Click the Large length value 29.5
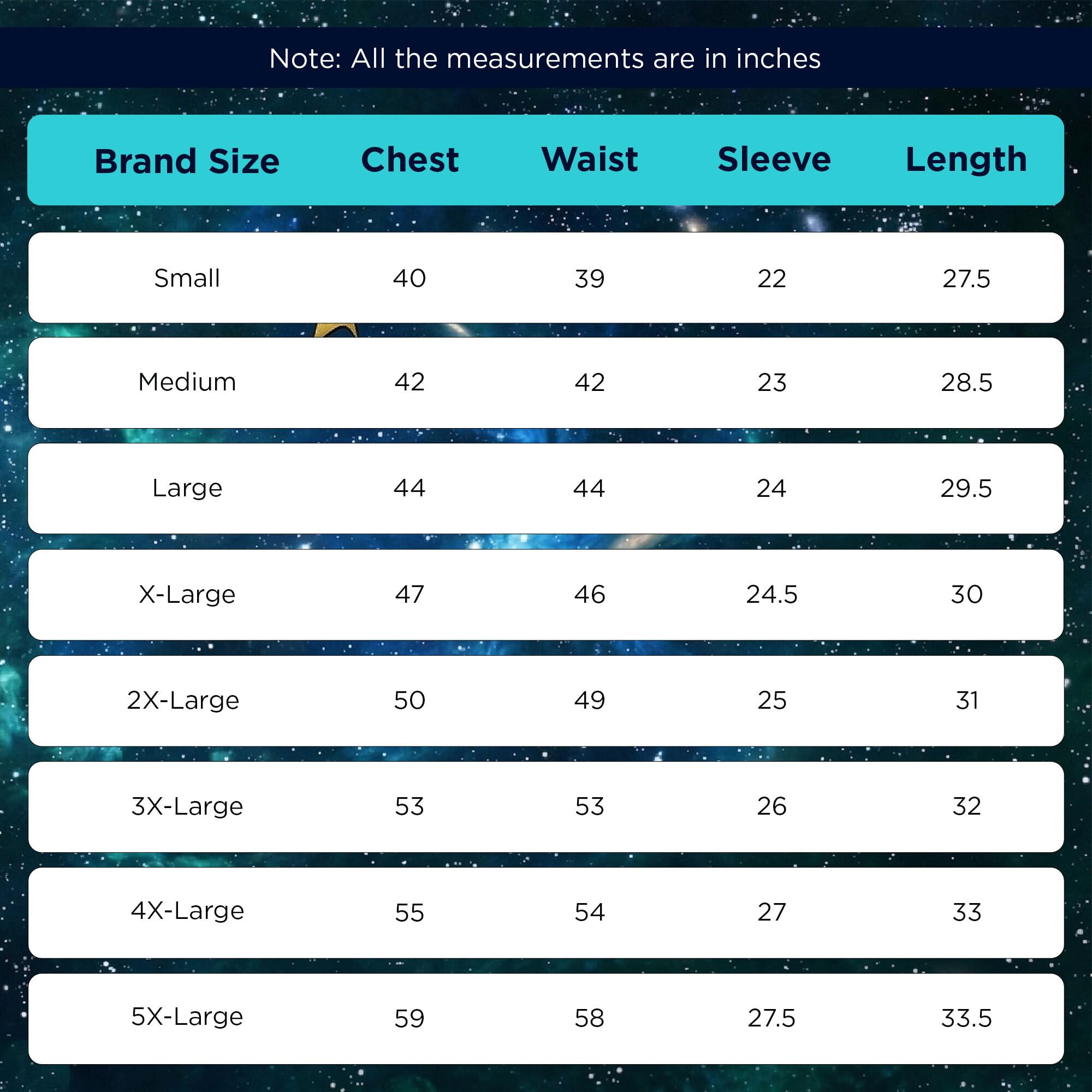Image resolution: width=1092 pixels, height=1092 pixels. (x=966, y=488)
